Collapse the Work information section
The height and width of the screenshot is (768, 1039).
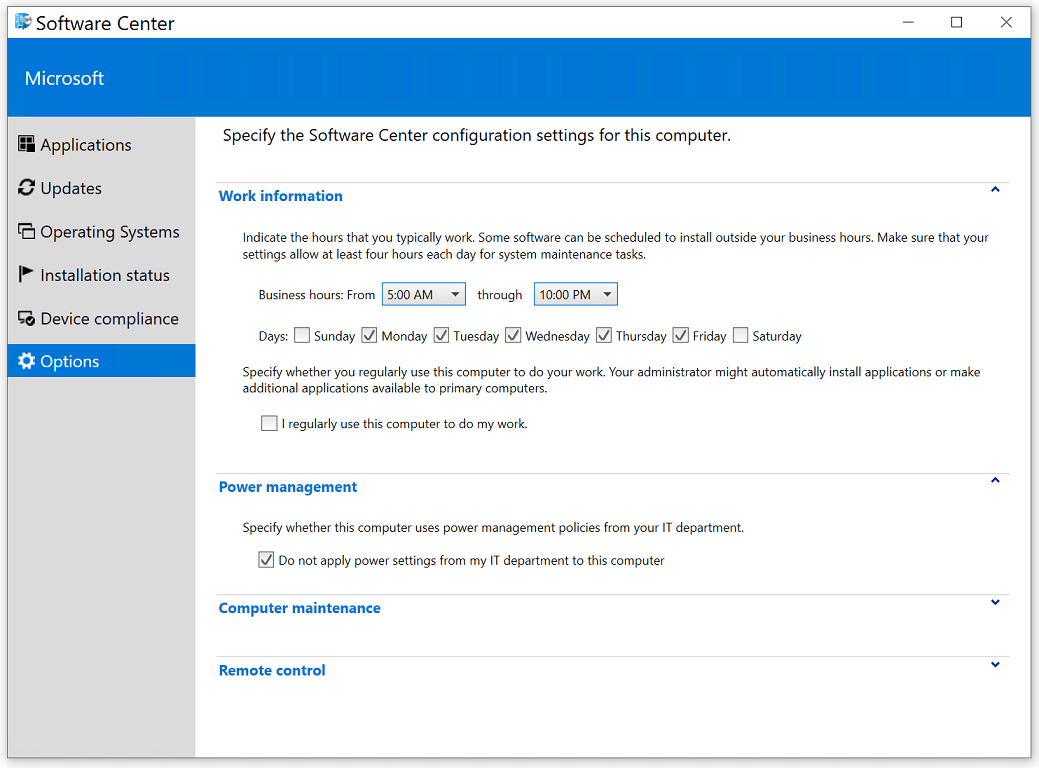(x=995, y=189)
